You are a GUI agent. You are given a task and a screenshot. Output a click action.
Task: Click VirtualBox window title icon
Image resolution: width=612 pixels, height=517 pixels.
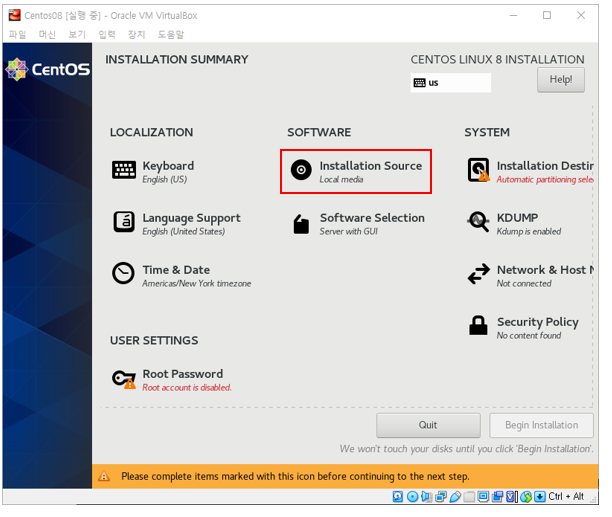coord(14,15)
